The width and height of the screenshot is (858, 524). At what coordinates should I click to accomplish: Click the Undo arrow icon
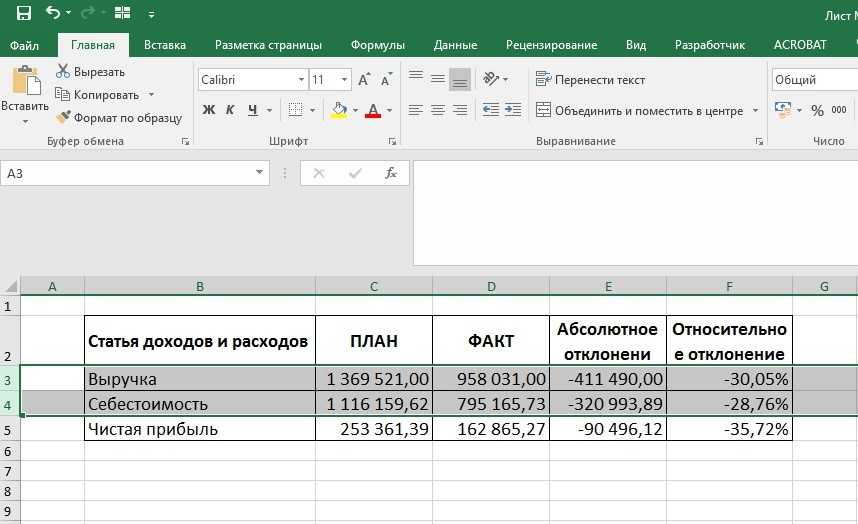coord(52,14)
